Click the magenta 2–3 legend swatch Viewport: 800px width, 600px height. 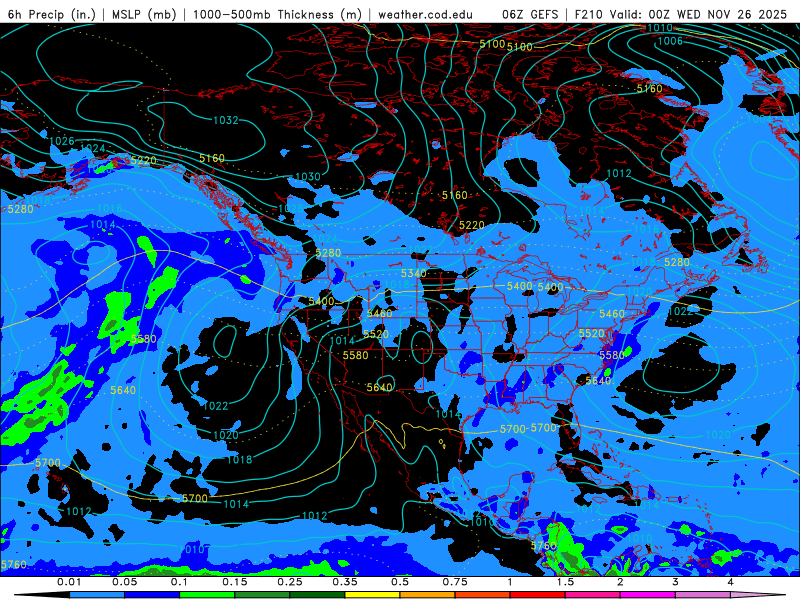(x=648, y=595)
